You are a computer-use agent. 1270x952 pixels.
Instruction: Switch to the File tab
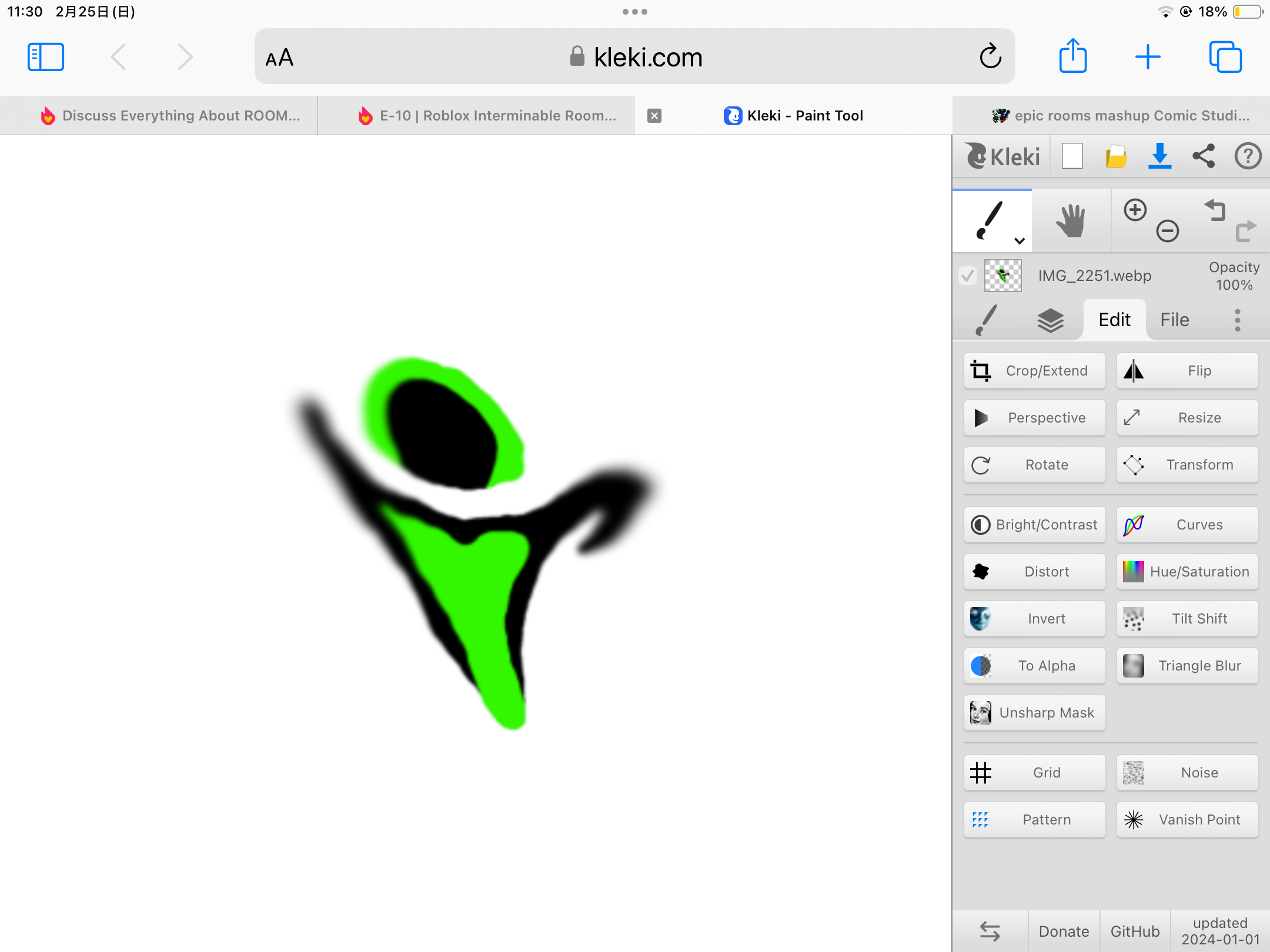point(1174,320)
